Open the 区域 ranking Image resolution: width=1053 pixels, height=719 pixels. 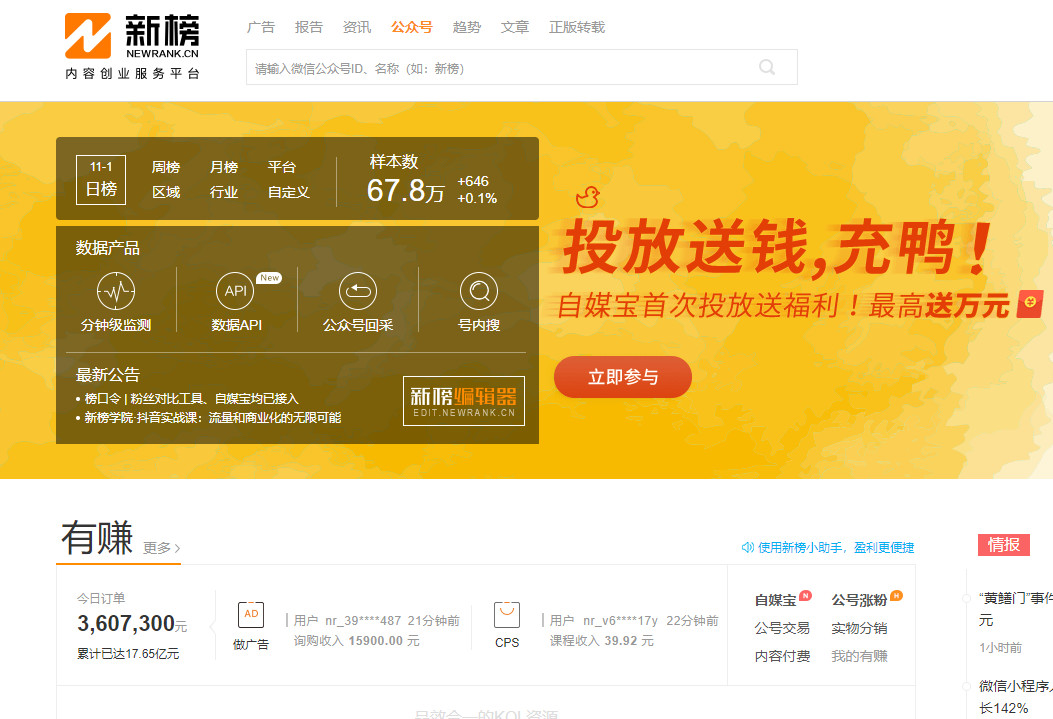click(166, 193)
